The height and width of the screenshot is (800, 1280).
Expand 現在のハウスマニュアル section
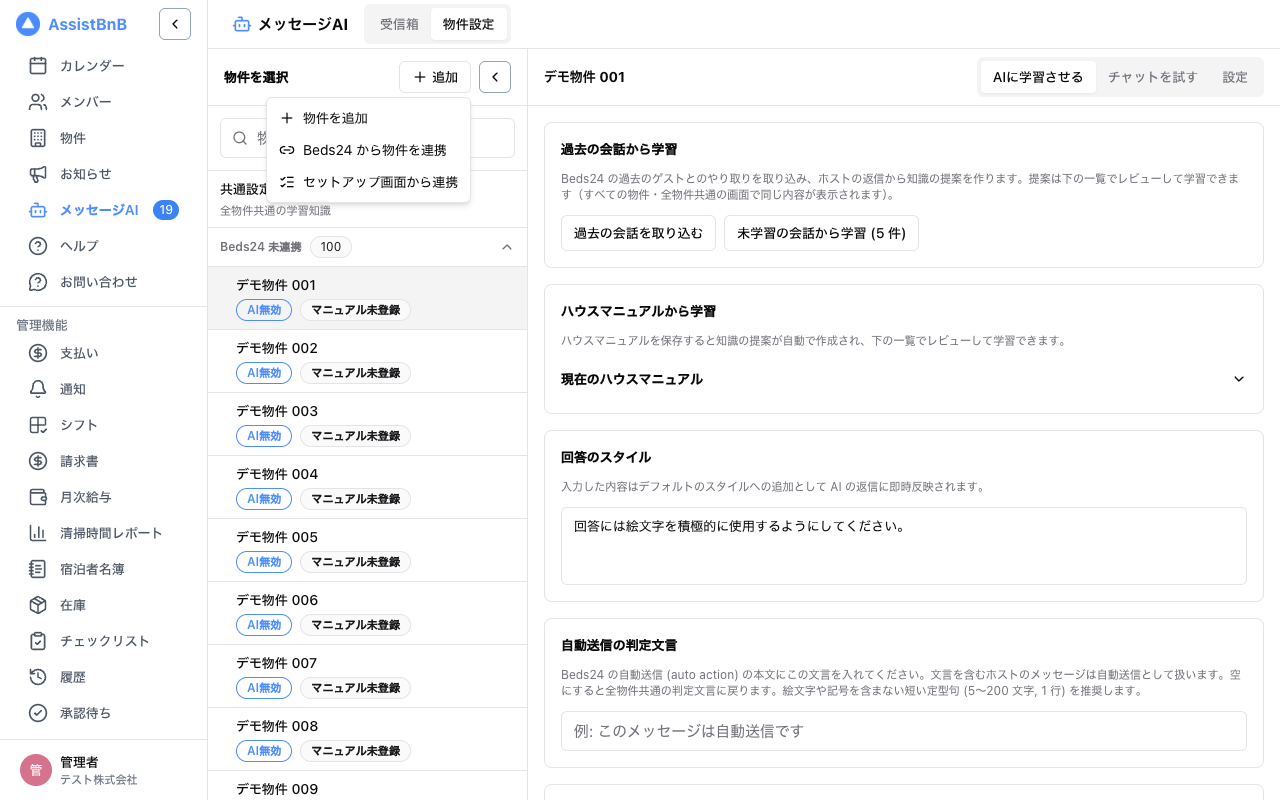pyautogui.click(x=904, y=379)
